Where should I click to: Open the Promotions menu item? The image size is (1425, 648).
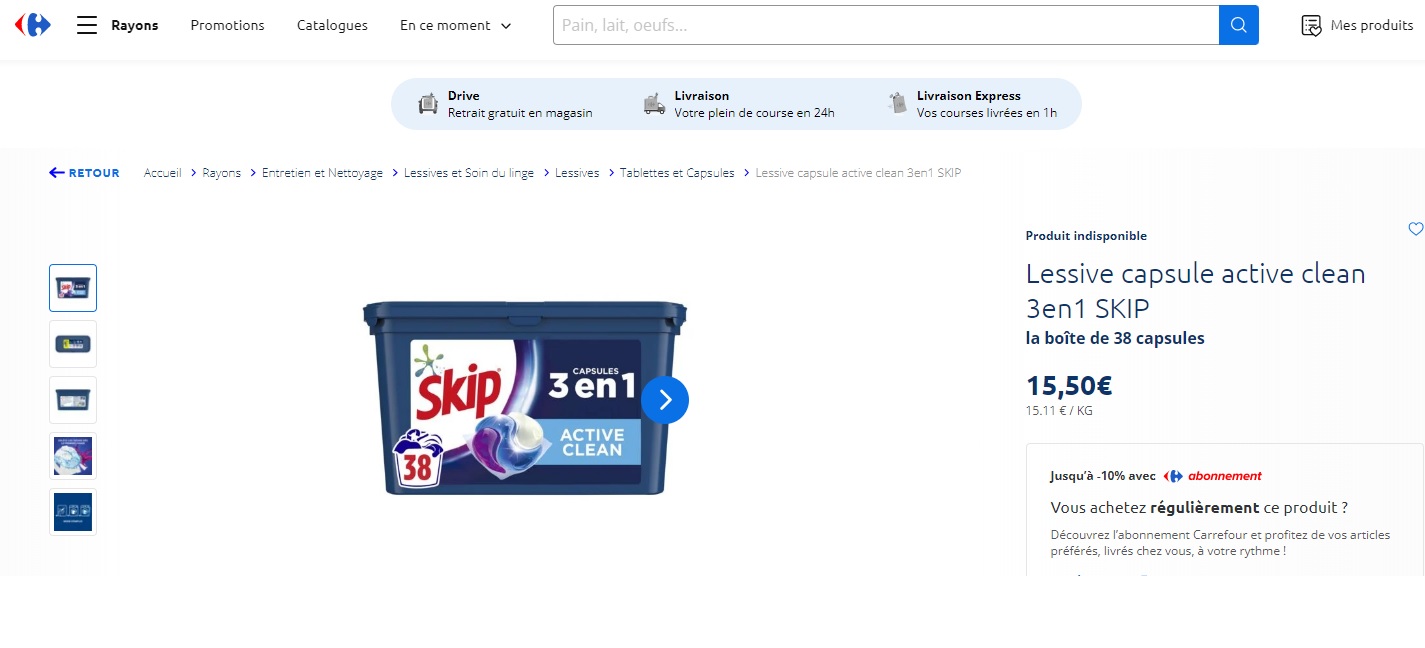227,25
